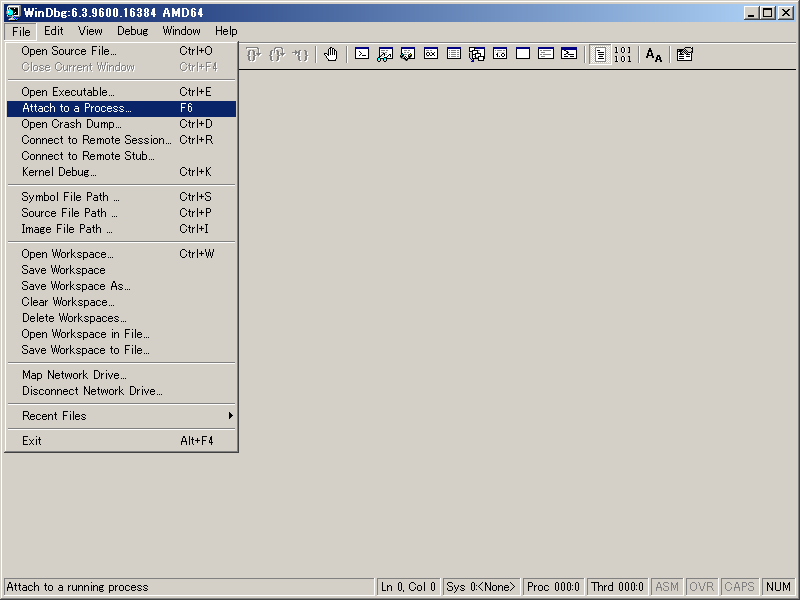Toggle Source mode off (101) icon

pos(623,54)
